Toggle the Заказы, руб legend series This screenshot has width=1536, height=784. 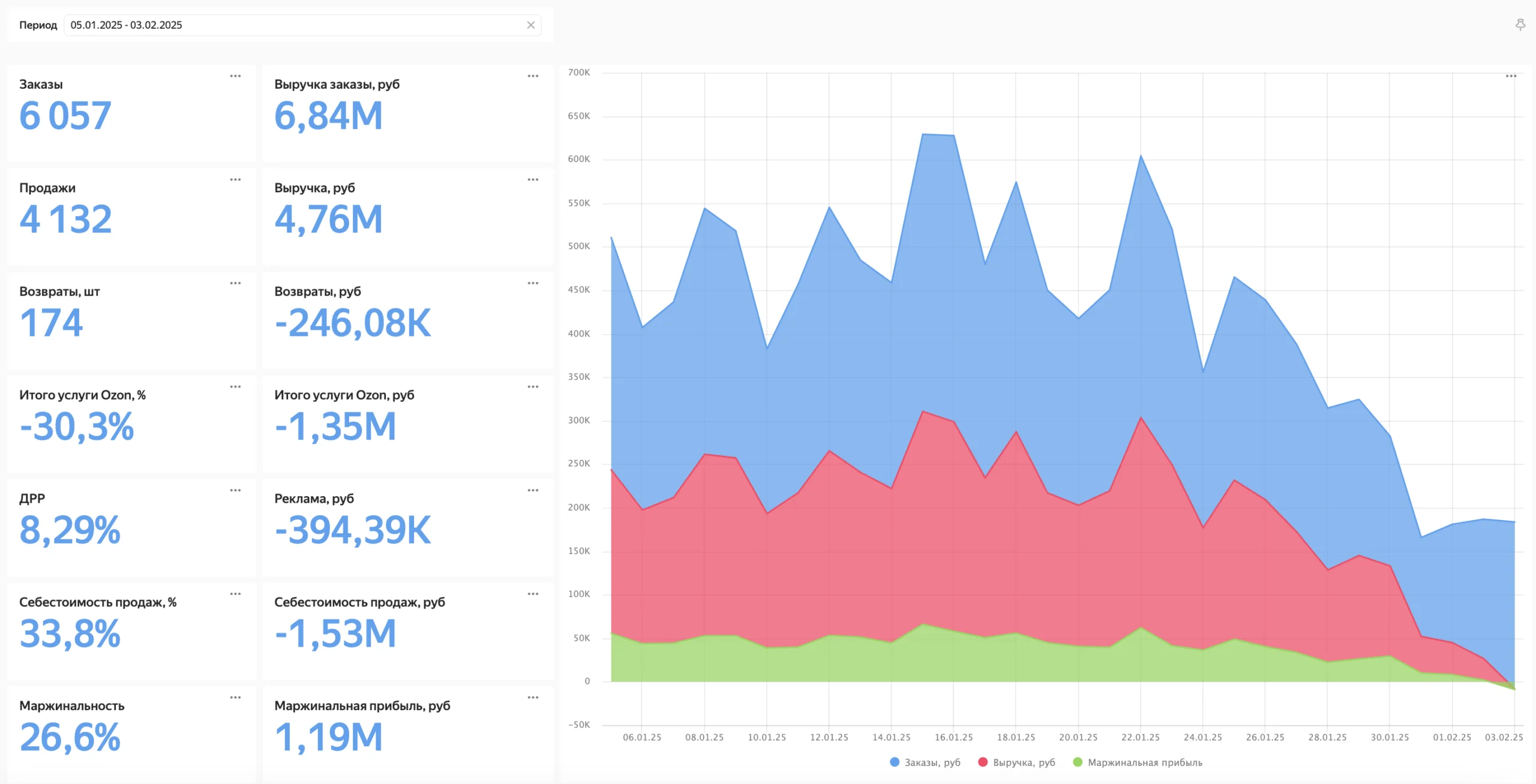(x=925, y=762)
